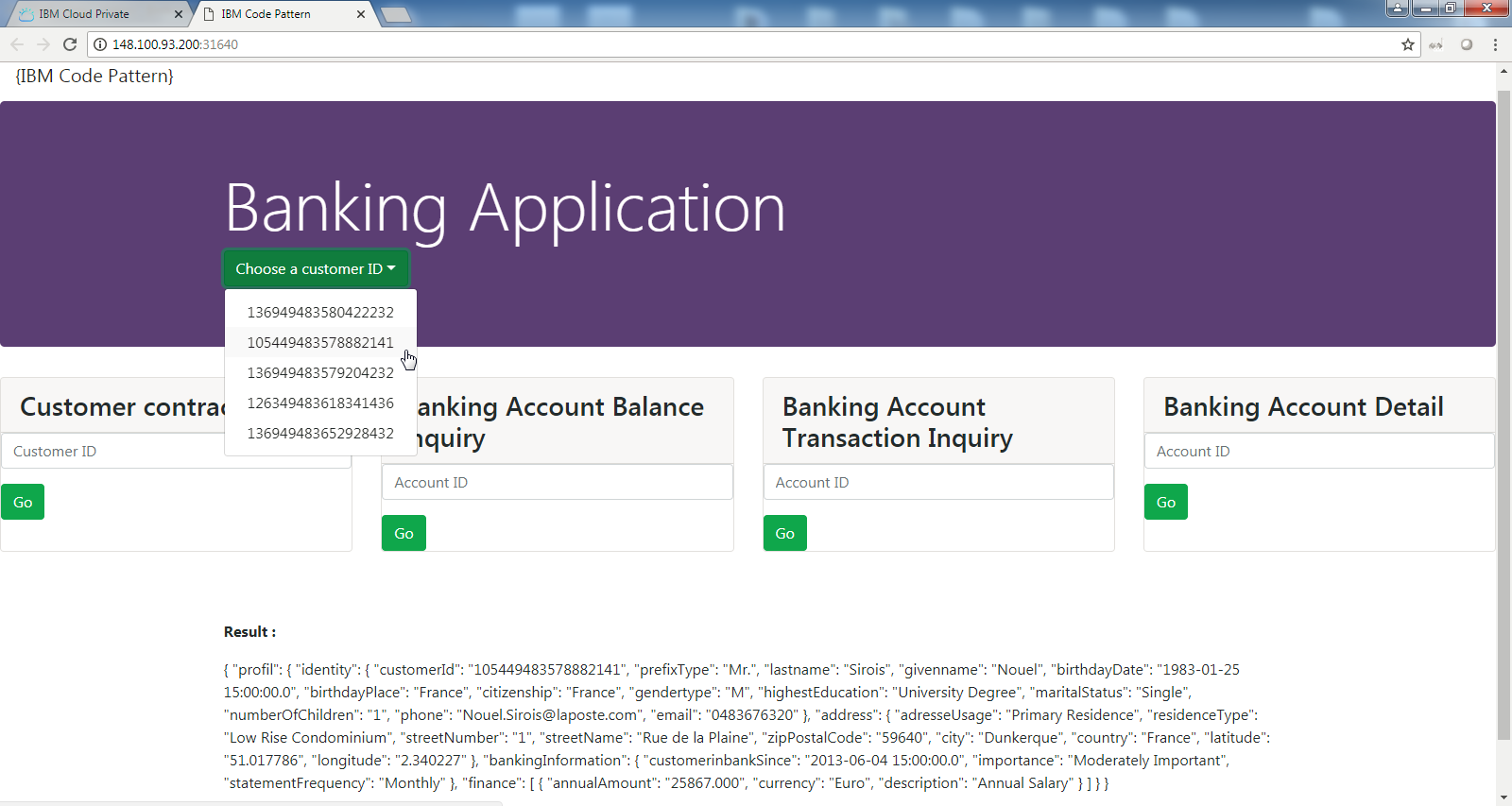This screenshot has width=1512, height=806.
Task: Go back with the browser back arrow
Action: tap(16, 44)
